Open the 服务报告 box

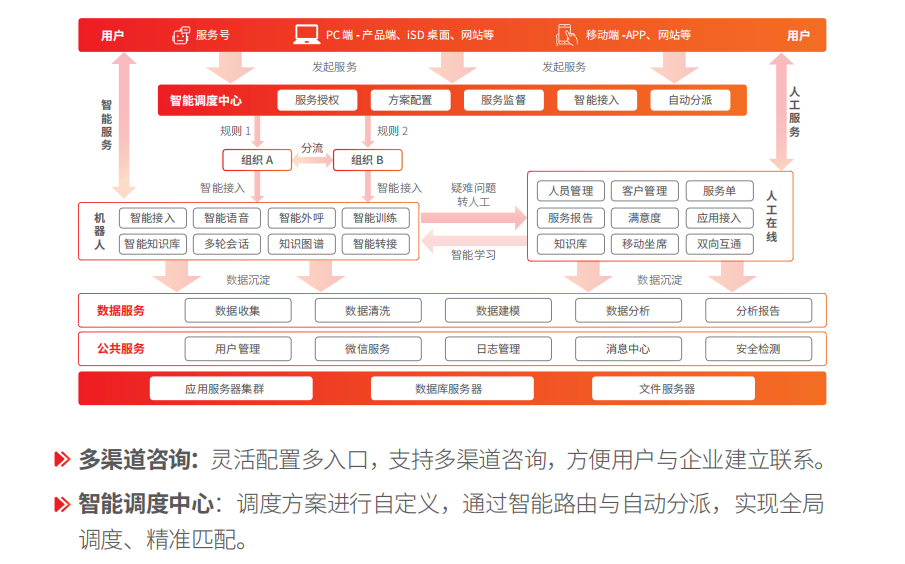coord(570,218)
